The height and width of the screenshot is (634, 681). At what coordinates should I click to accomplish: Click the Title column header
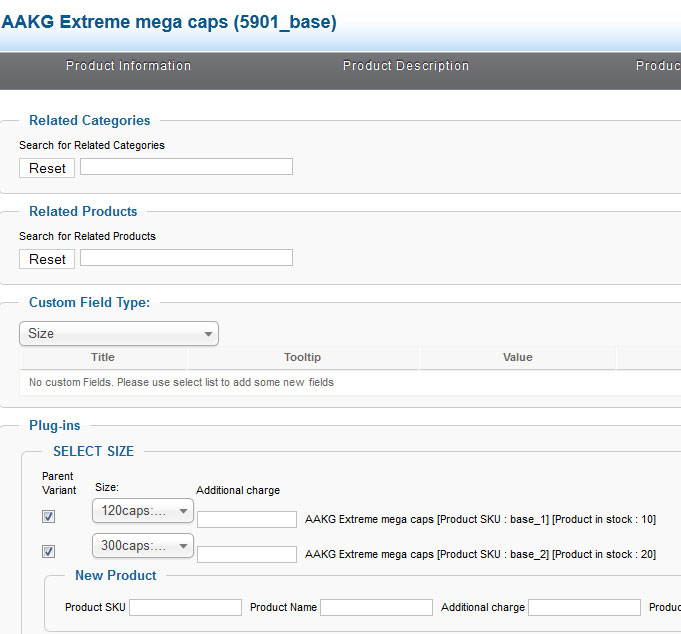[x=103, y=357]
